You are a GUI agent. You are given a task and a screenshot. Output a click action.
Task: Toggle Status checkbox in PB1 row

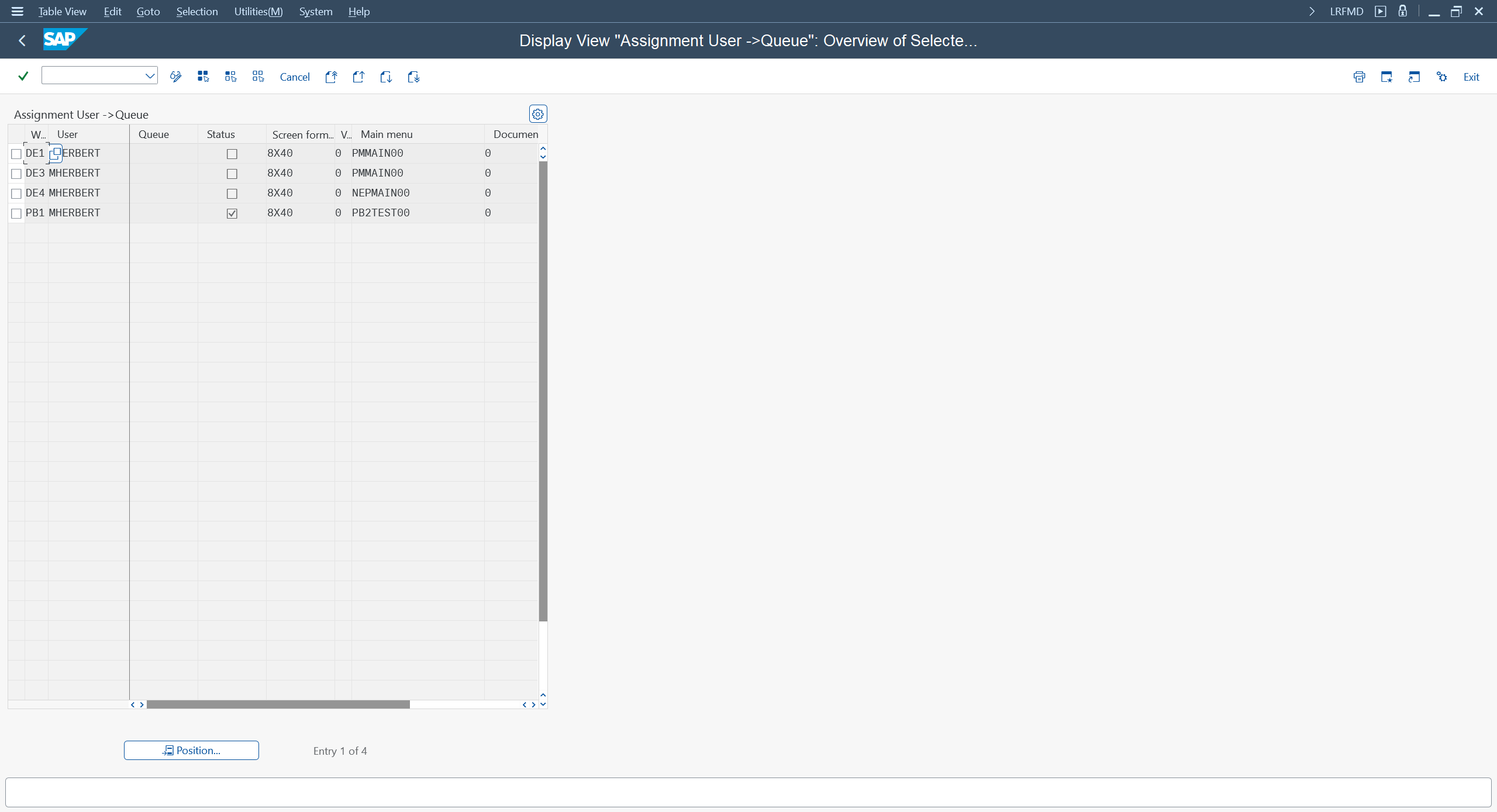[232, 213]
